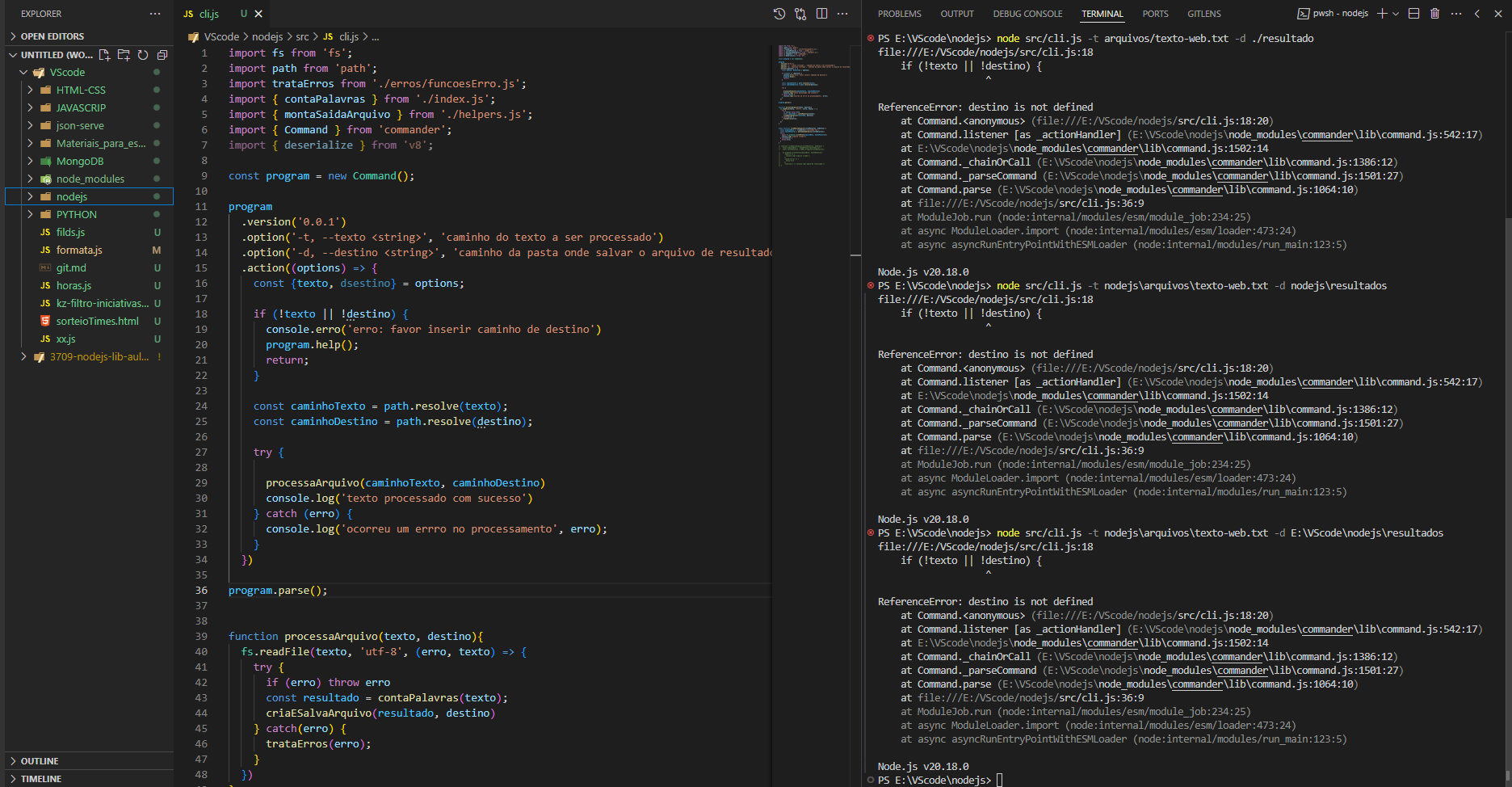The image size is (1512, 787).
Task: Click VScode breadcrumb segment
Action: tap(221, 37)
